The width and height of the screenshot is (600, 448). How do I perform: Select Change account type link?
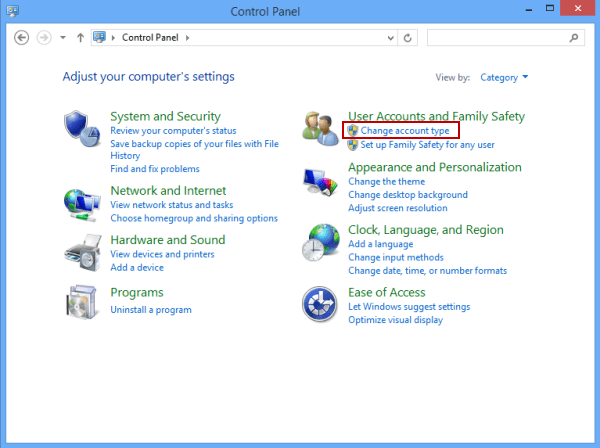[x=405, y=130]
